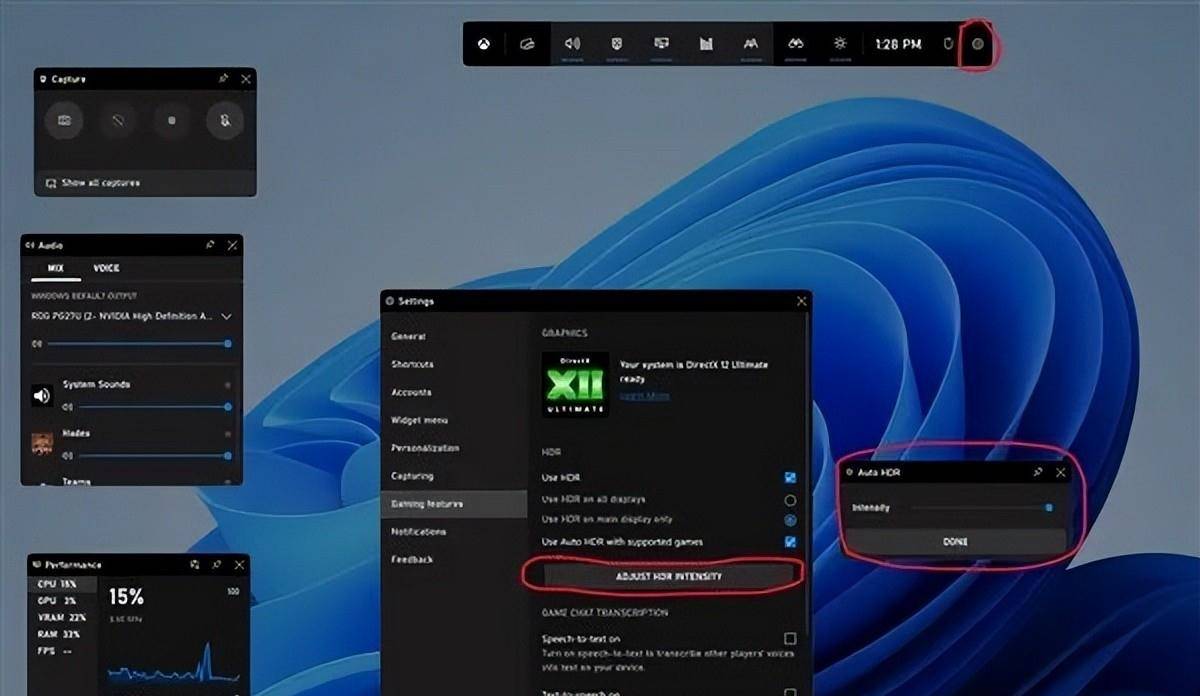Click the DirectX 12 Ultimate logo thumbnail
This screenshot has height=696, width=1200.
[575, 384]
